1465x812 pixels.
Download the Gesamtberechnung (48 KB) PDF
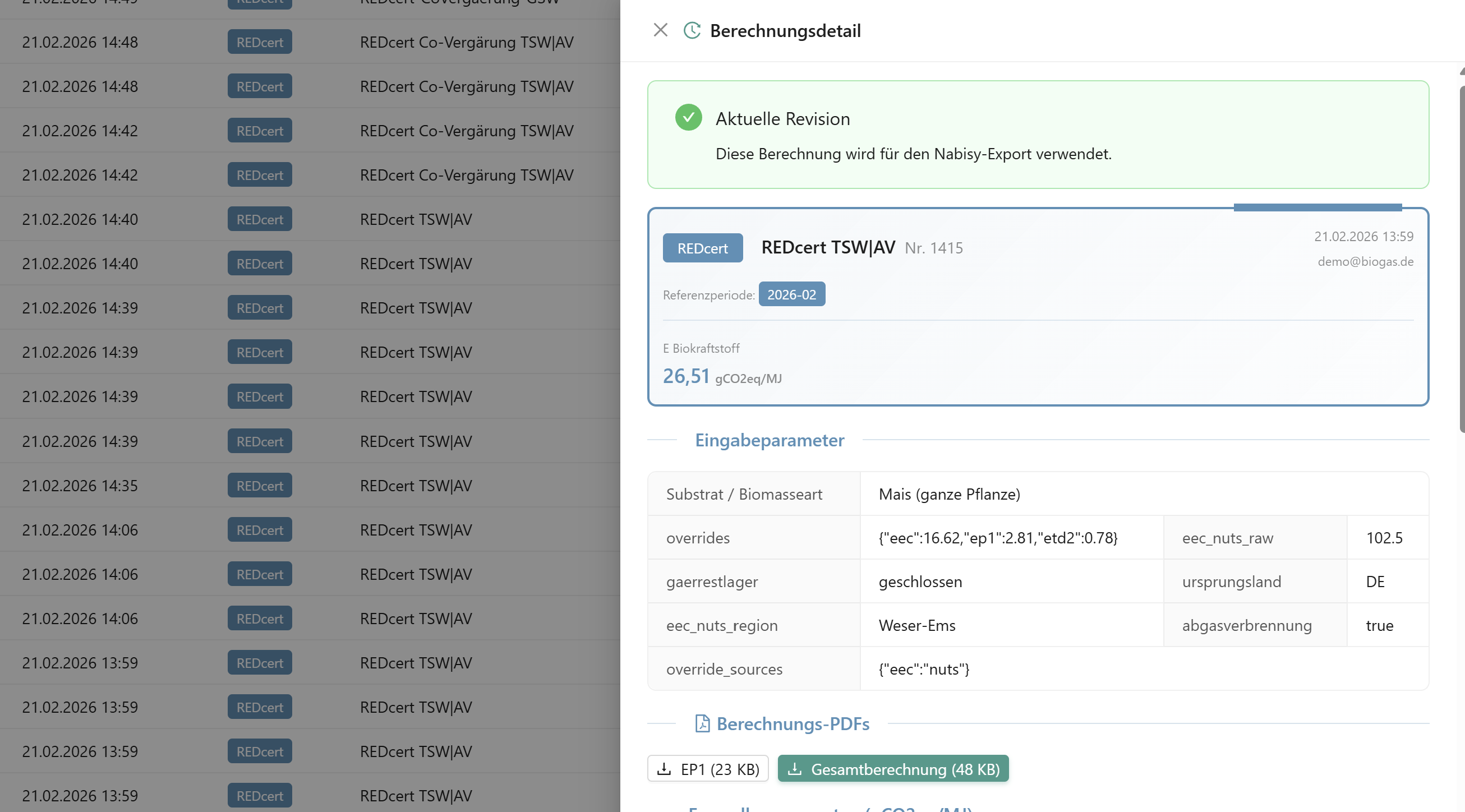(x=893, y=769)
